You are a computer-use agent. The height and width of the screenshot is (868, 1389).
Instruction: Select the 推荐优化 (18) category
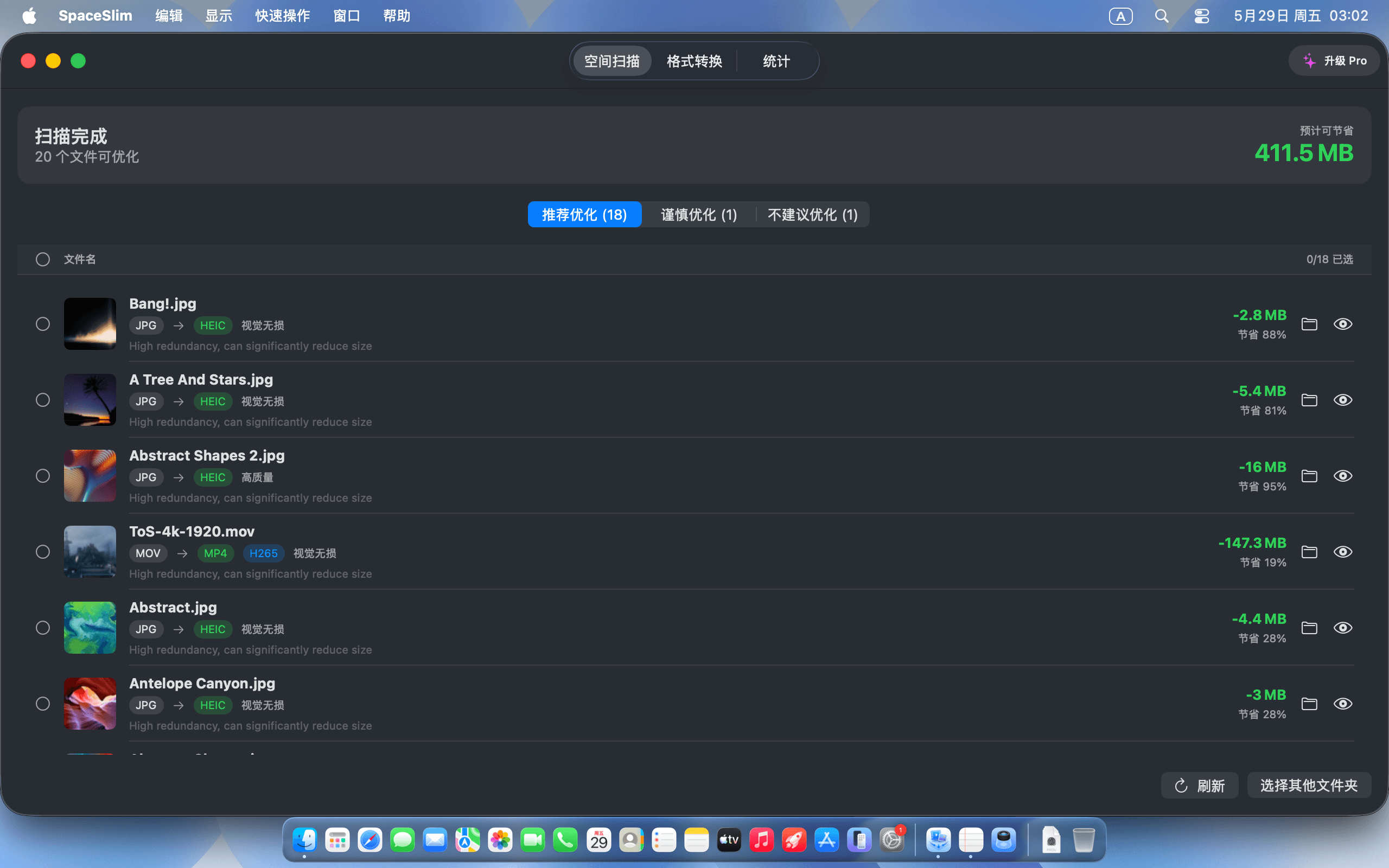click(584, 215)
